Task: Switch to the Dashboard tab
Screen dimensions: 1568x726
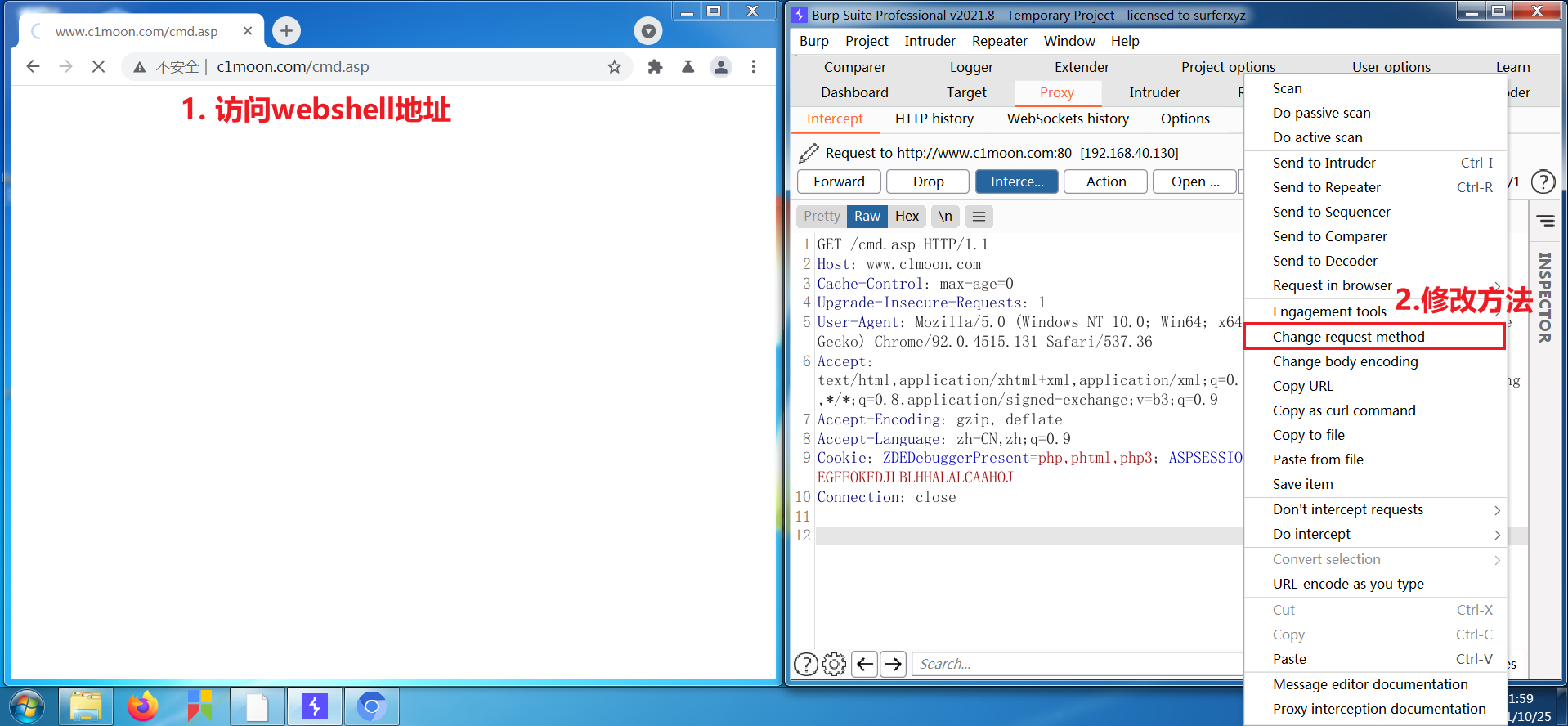Action: [854, 92]
